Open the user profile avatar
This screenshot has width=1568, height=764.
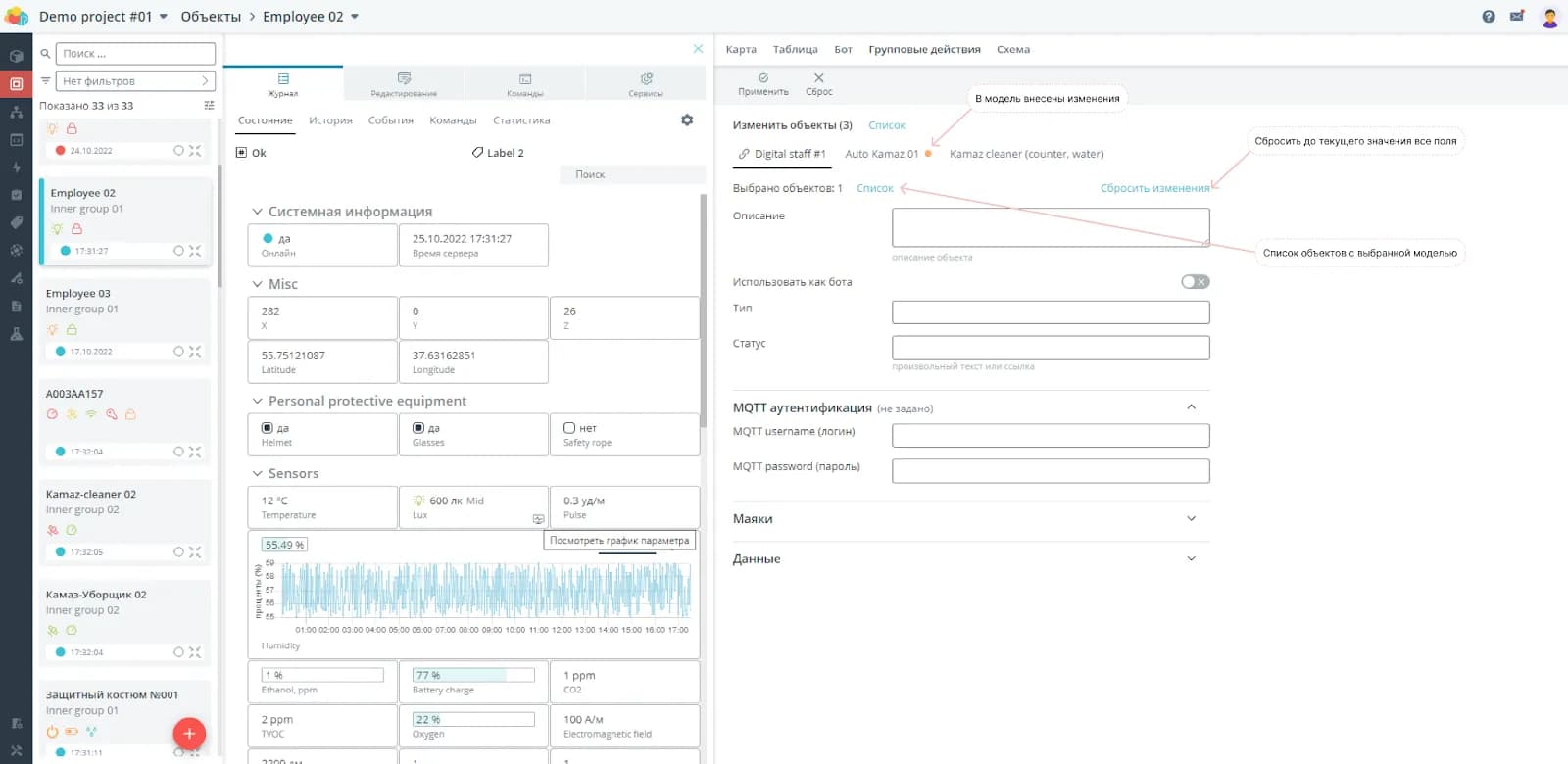click(x=1549, y=17)
